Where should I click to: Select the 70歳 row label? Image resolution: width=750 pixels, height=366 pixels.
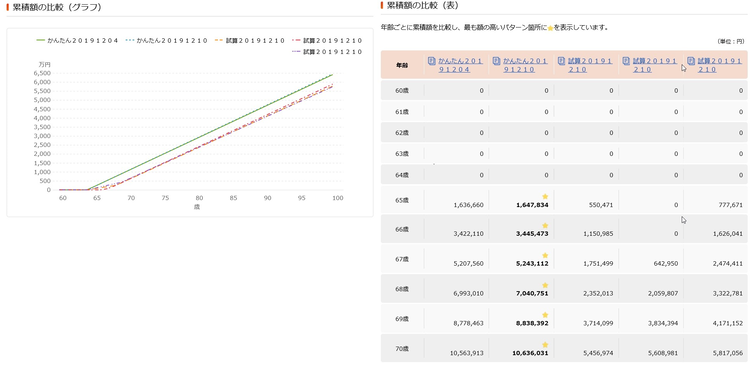[403, 348]
